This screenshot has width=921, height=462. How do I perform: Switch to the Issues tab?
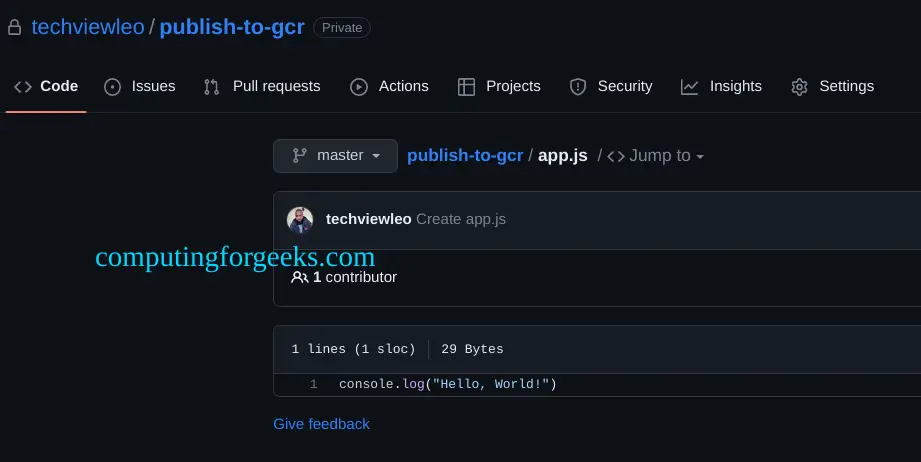[x=140, y=86]
